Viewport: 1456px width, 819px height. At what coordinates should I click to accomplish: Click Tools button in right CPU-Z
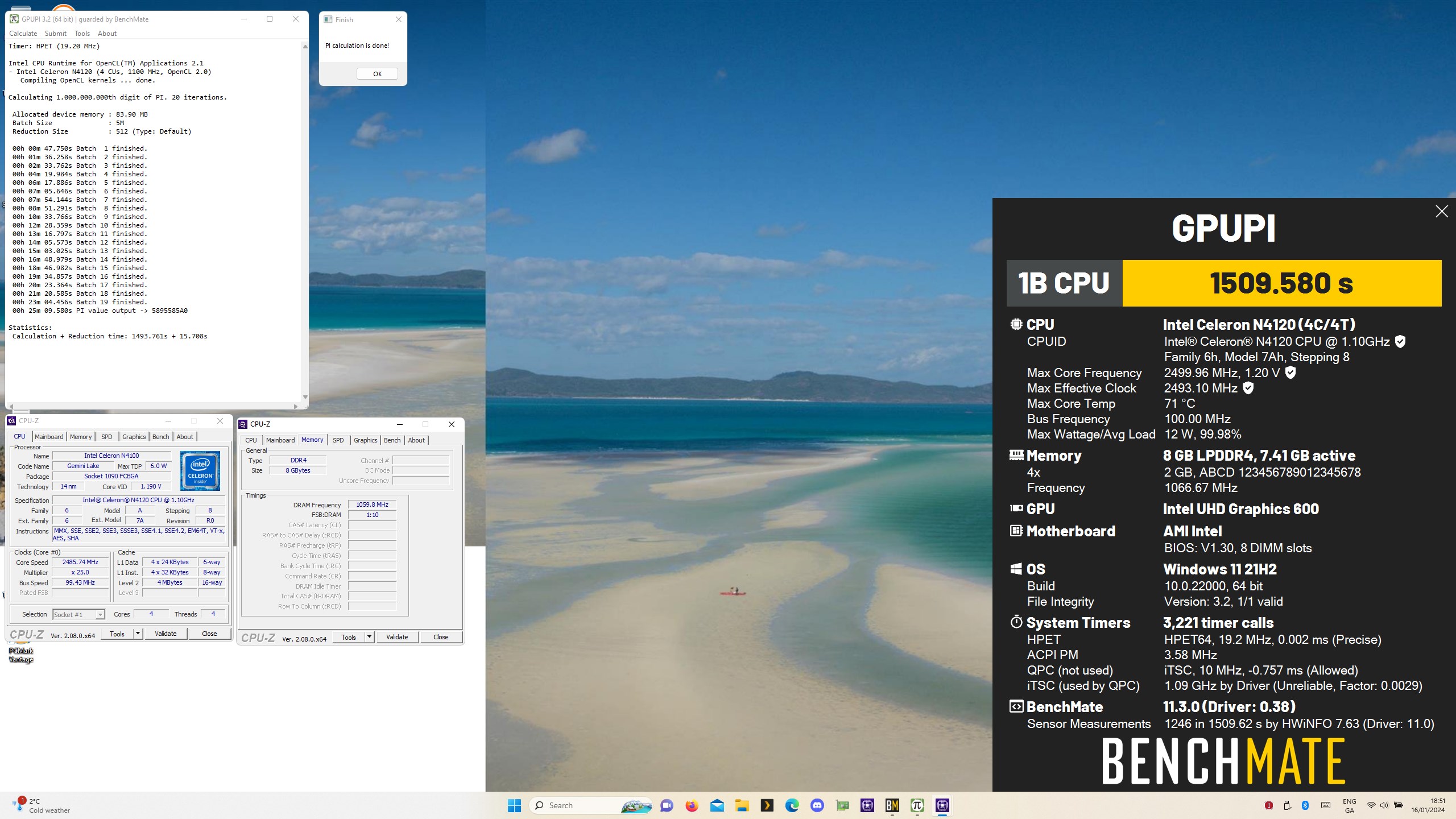[x=349, y=637]
